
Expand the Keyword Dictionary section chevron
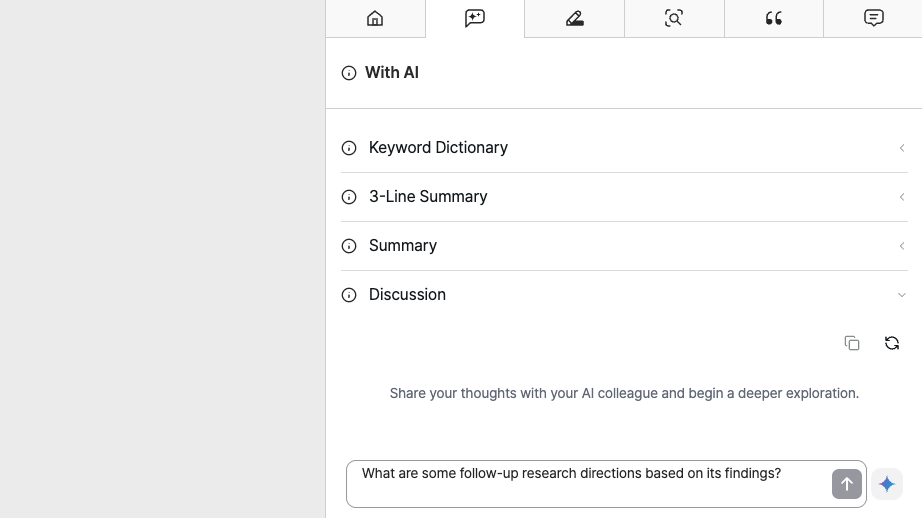(901, 148)
